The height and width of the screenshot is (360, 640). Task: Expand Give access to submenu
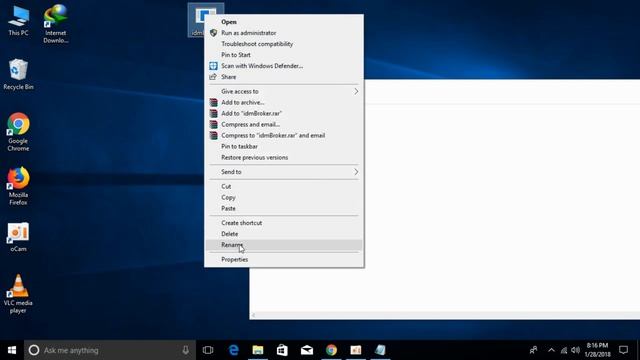283,92
